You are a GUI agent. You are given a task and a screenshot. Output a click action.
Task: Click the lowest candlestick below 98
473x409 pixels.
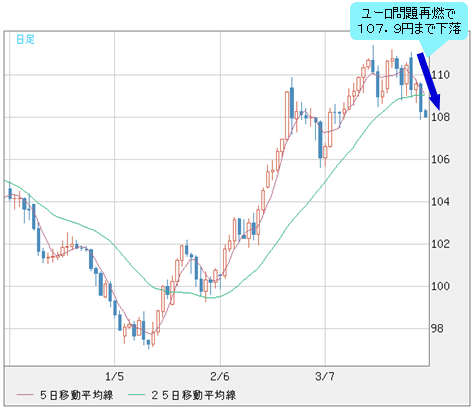pos(149,343)
